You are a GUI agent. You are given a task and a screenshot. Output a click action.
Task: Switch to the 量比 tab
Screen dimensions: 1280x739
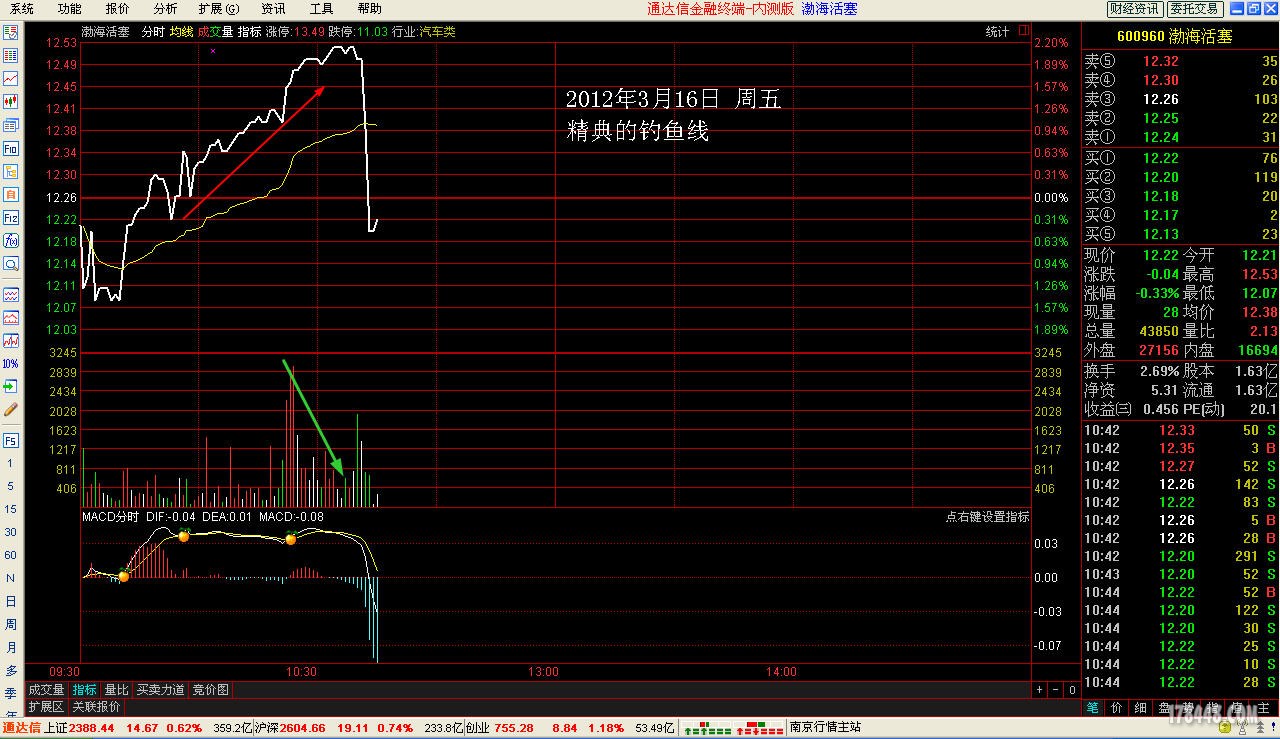[x=117, y=690]
